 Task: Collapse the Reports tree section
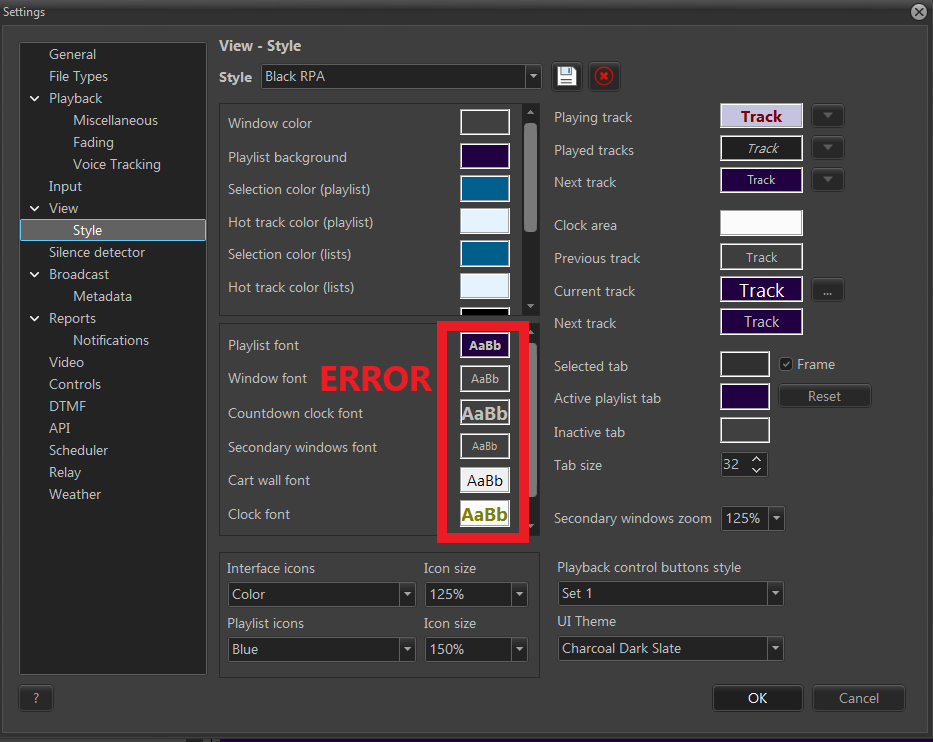[x=35, y=318]
